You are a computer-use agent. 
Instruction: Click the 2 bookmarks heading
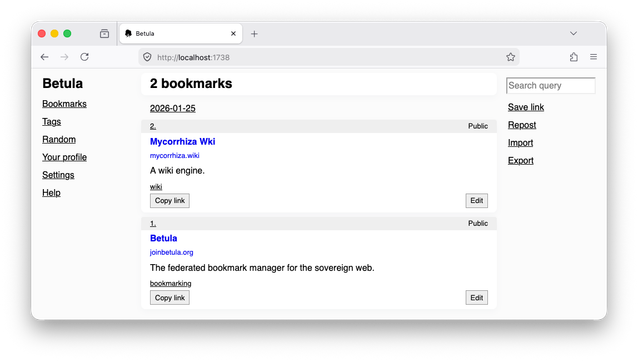(191, 83)
